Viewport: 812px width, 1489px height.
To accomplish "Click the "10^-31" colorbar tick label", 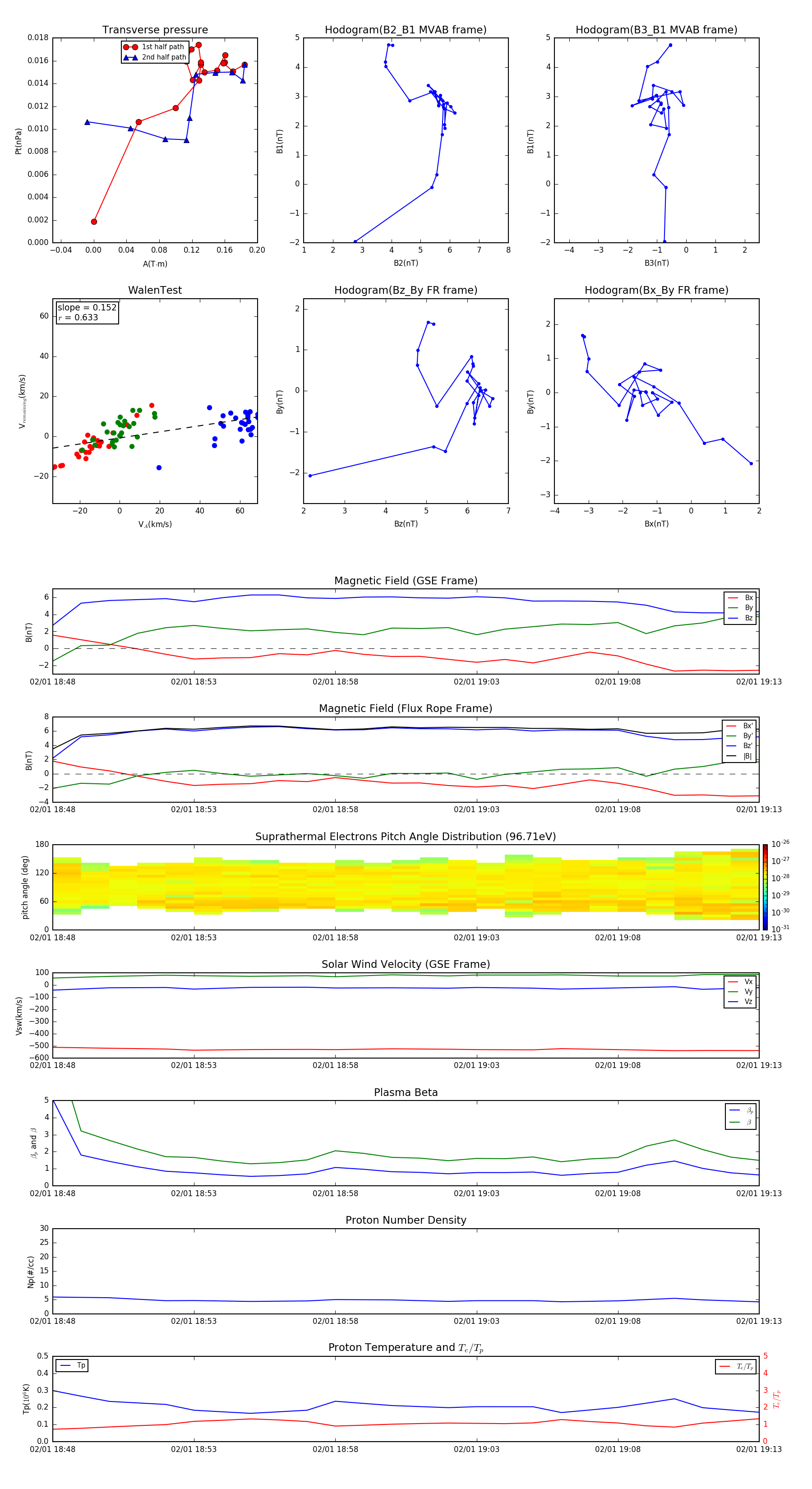I will click(780, 929).
